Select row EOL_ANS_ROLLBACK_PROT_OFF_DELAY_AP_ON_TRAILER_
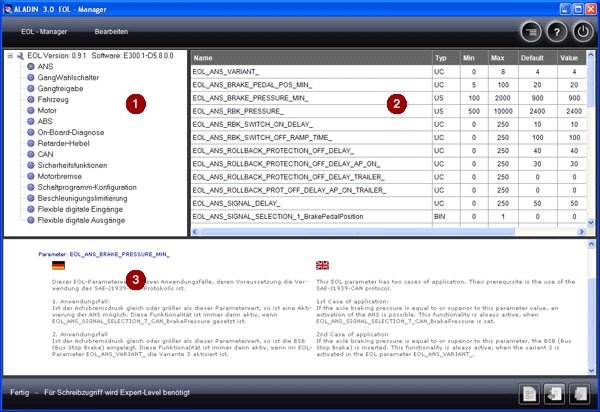600x412 pixels. [x=388, y=190]
